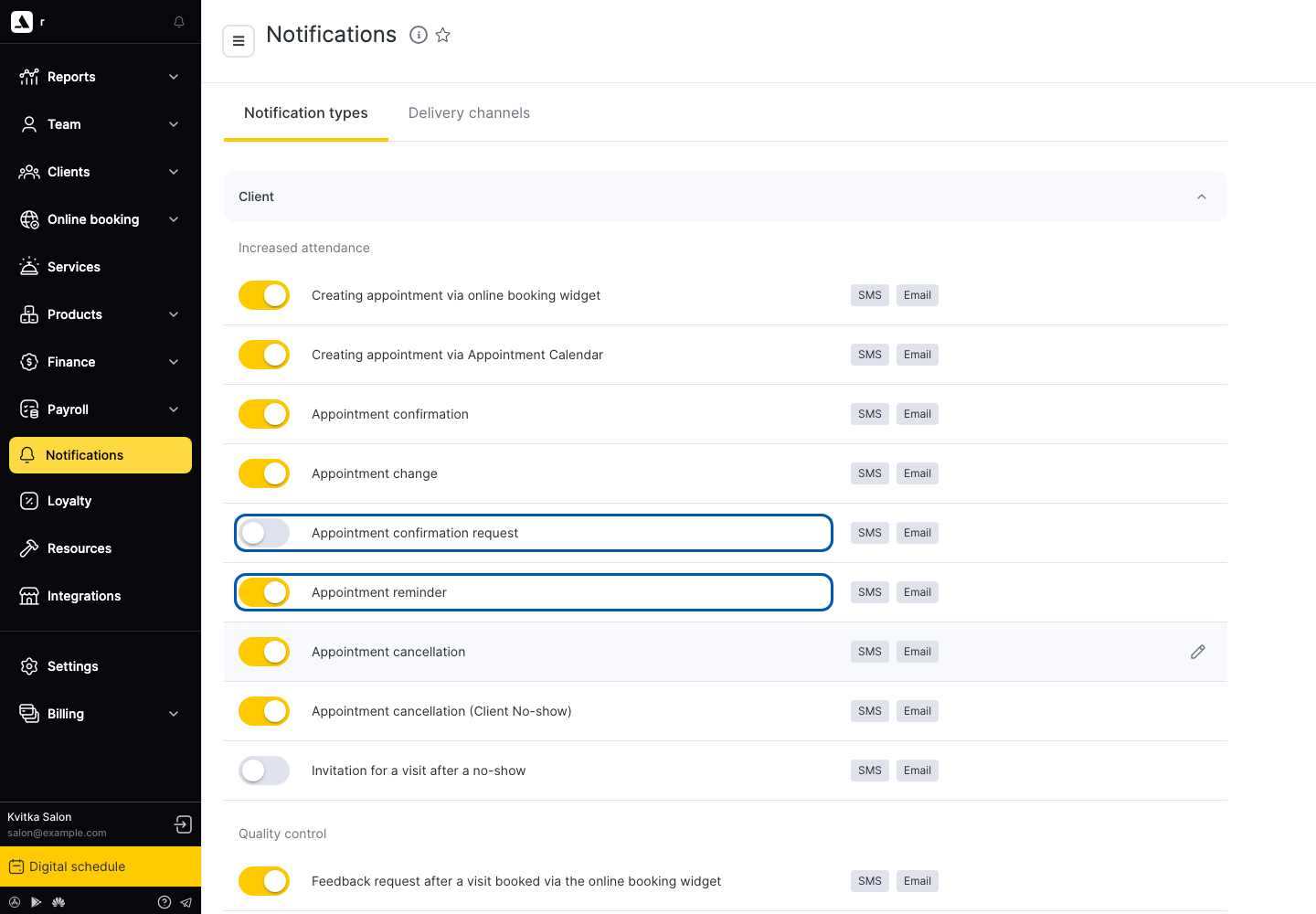Expand the Products menu chevron
The height and width of the screenshot is (914, 1316).
pyautogui.click(x=174, y=314)
